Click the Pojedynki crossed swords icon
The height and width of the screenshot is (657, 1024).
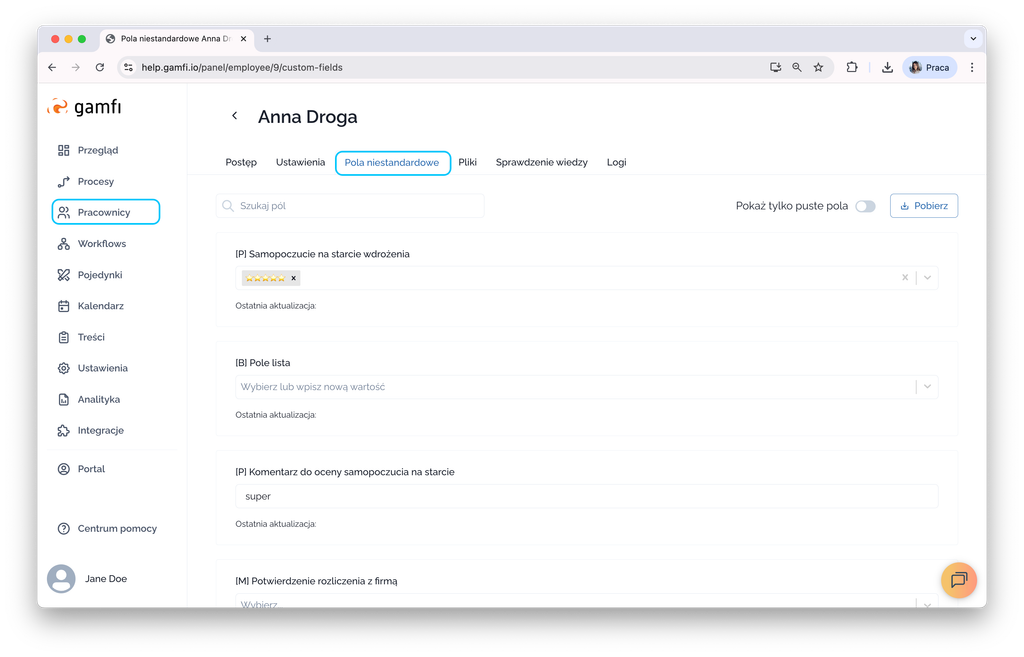64,275
